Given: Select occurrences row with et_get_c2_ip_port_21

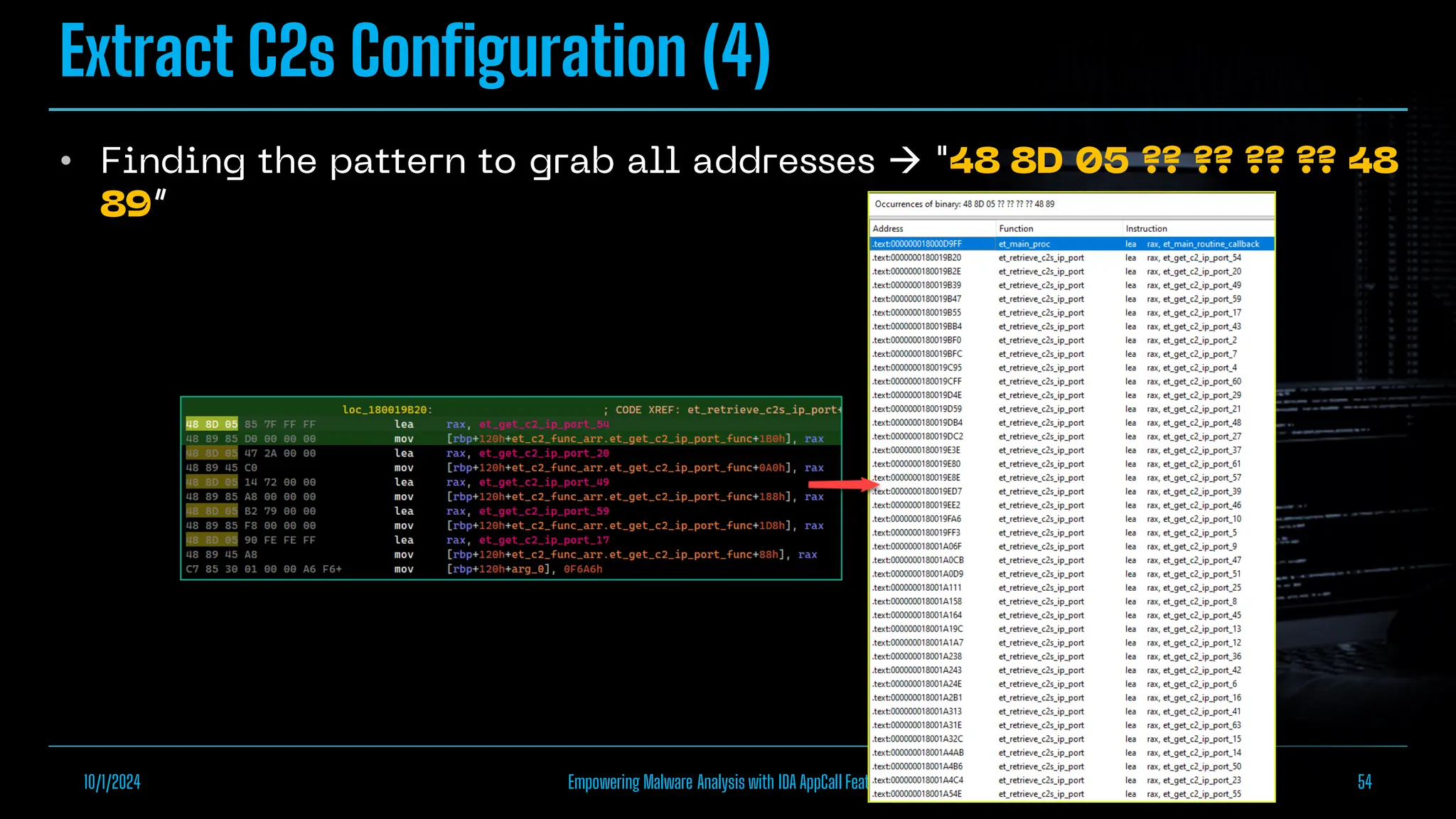Looking at the screenshot, I should (x=1072, y=409).
